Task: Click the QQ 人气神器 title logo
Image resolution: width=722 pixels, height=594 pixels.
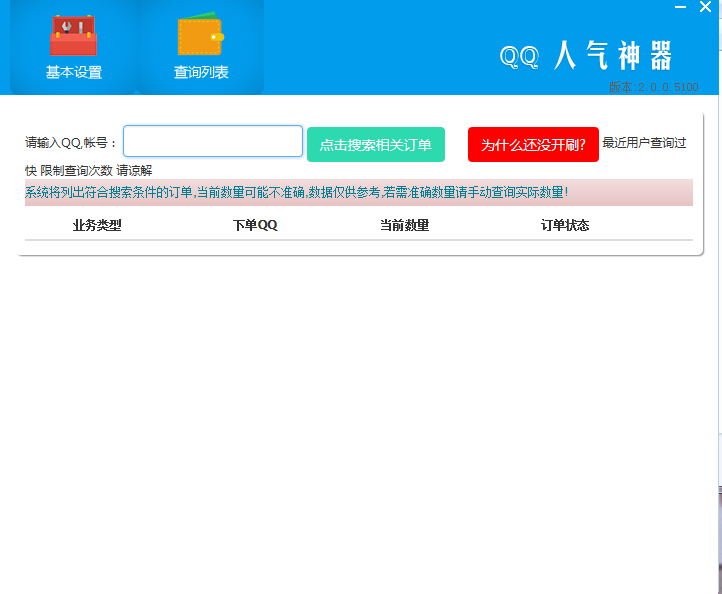Action: (x=586, y=55)
